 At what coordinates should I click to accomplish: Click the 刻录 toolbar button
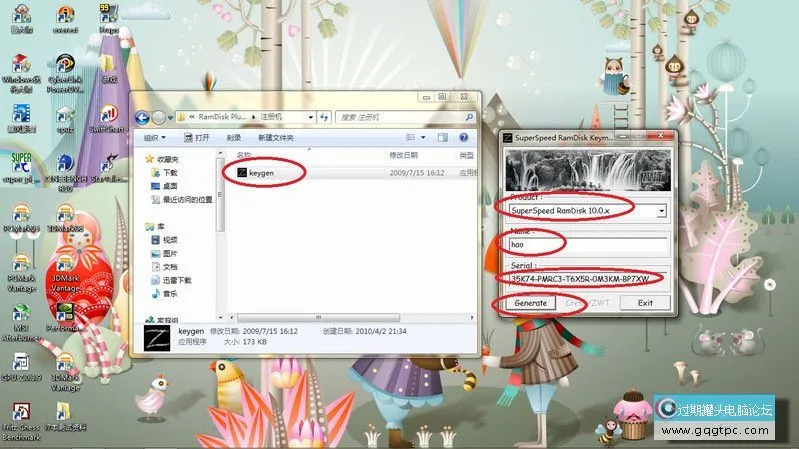[x=234, y=138]
